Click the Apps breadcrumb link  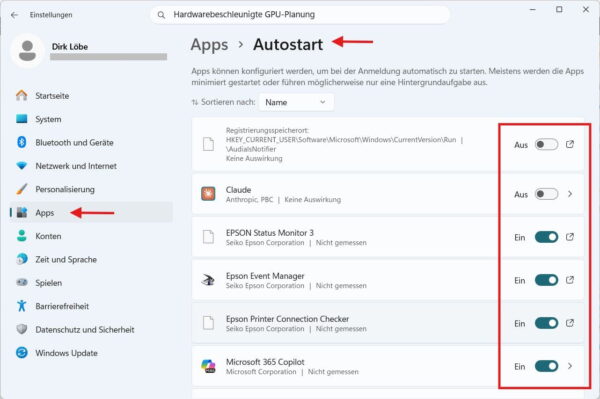coord(209,45)
